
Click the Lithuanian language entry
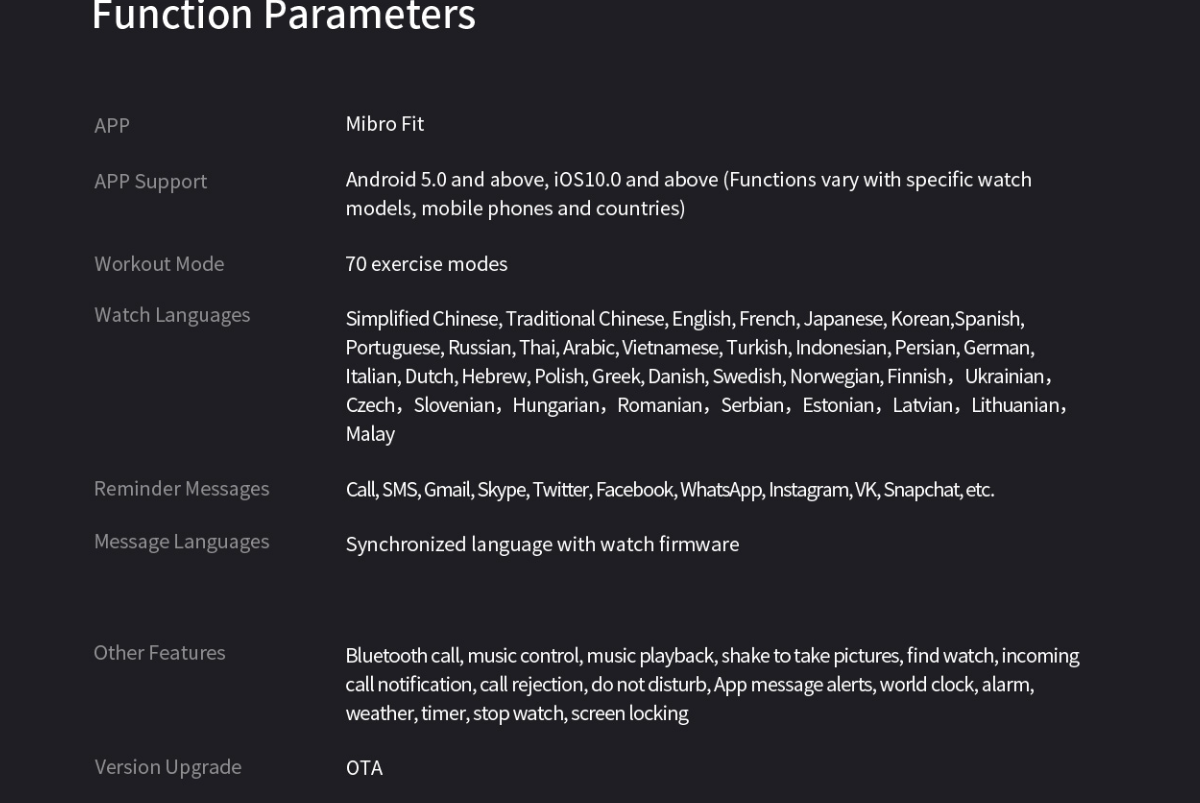pyautogui.click(x=1015, y=405)
